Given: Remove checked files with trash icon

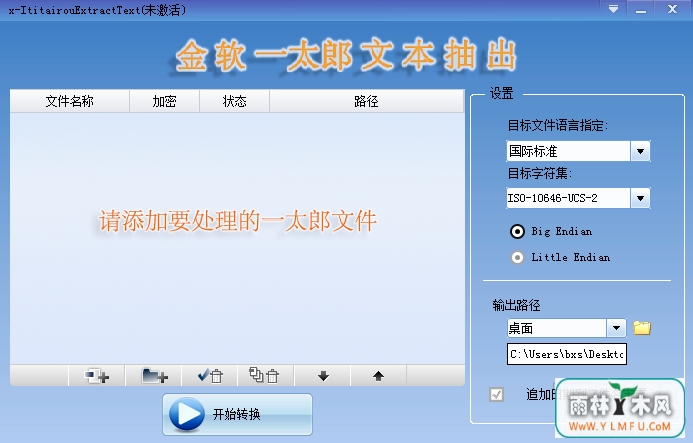Looking at the screenshot, I should (x=210, y=376).
